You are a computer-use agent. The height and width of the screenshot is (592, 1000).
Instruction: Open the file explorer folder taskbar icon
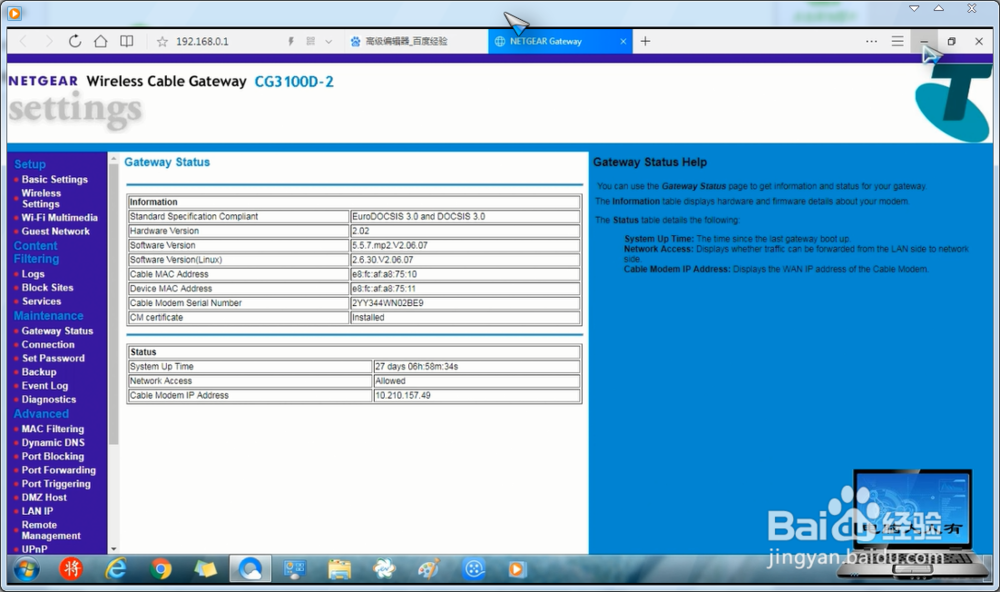click(339, 569)
